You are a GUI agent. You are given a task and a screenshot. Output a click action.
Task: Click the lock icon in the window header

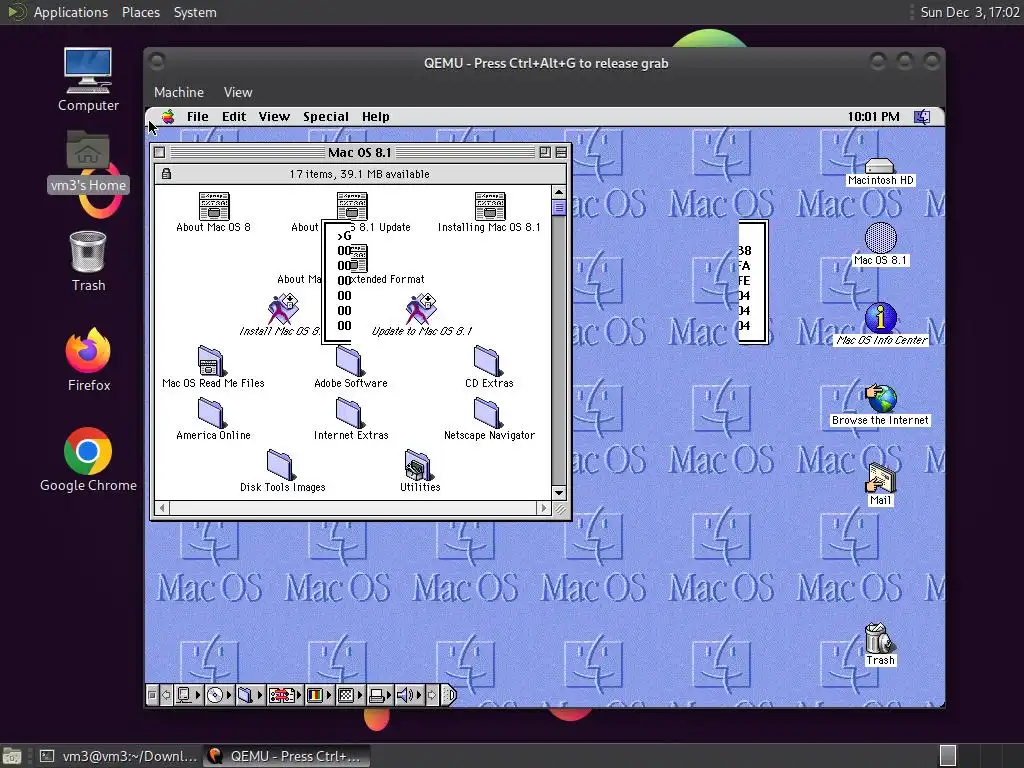point(167,174)
